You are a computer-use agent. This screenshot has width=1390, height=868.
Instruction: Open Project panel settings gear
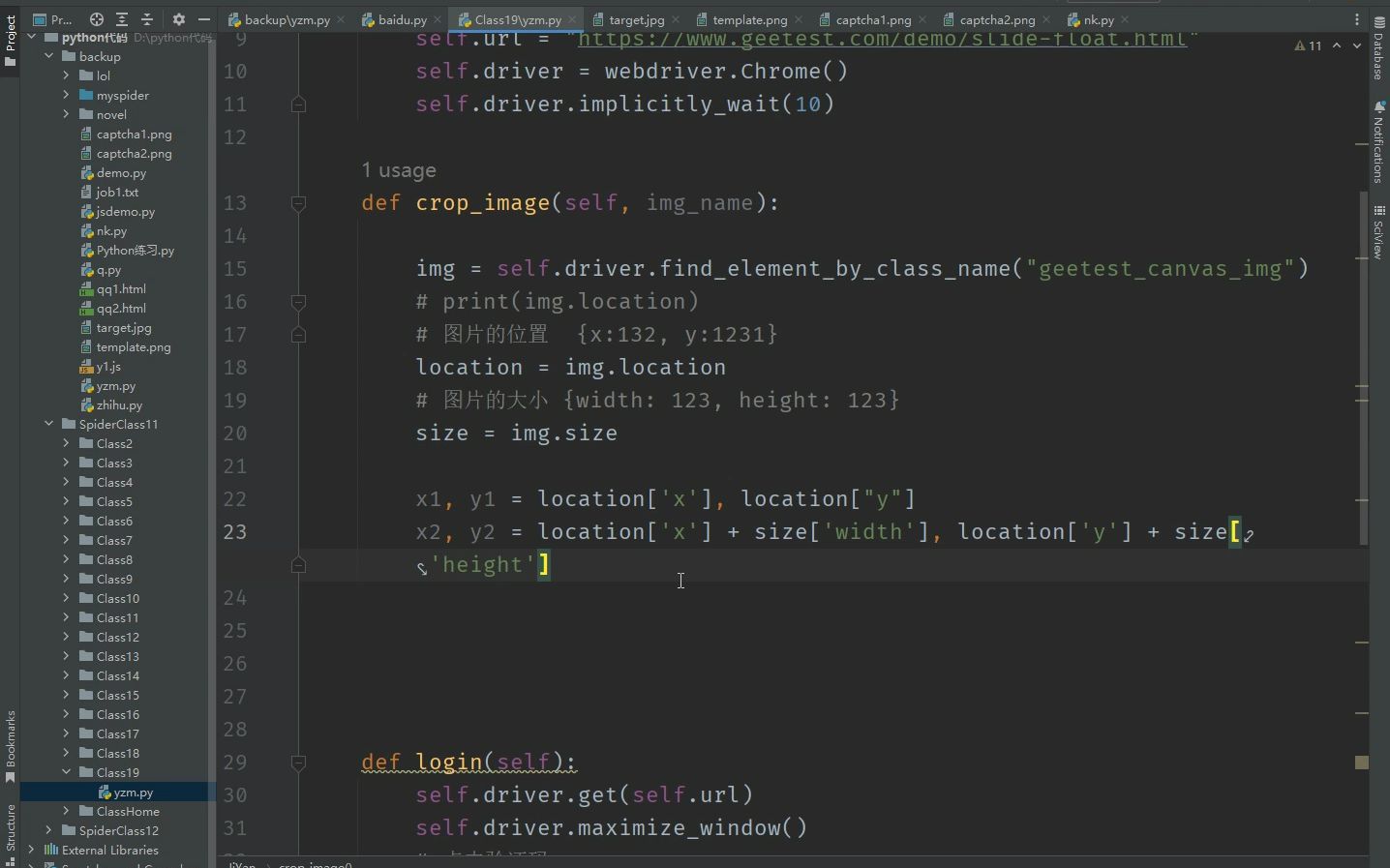(179, 19)
